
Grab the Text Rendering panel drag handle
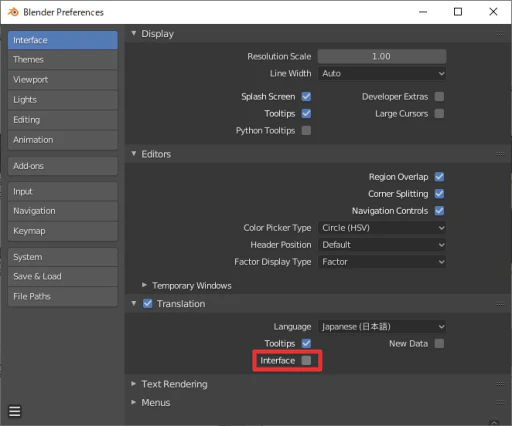tap(500, 384)
